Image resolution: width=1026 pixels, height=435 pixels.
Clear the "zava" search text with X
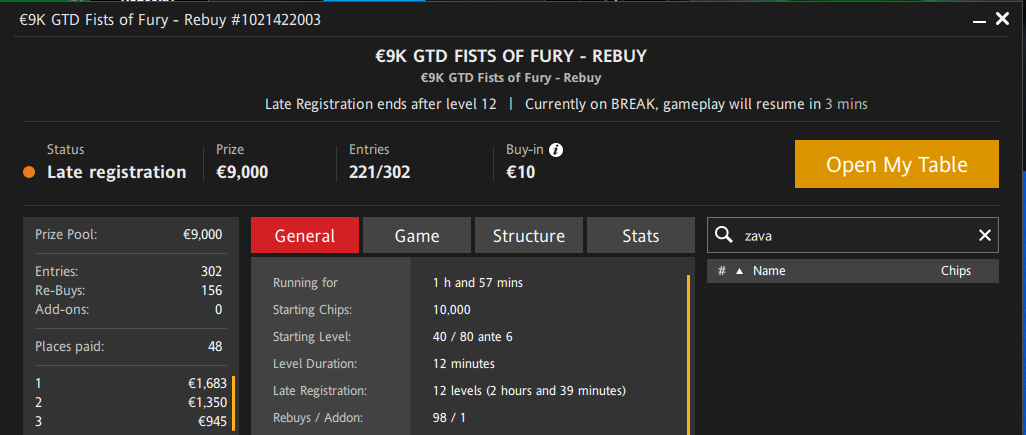click(984, 235)
